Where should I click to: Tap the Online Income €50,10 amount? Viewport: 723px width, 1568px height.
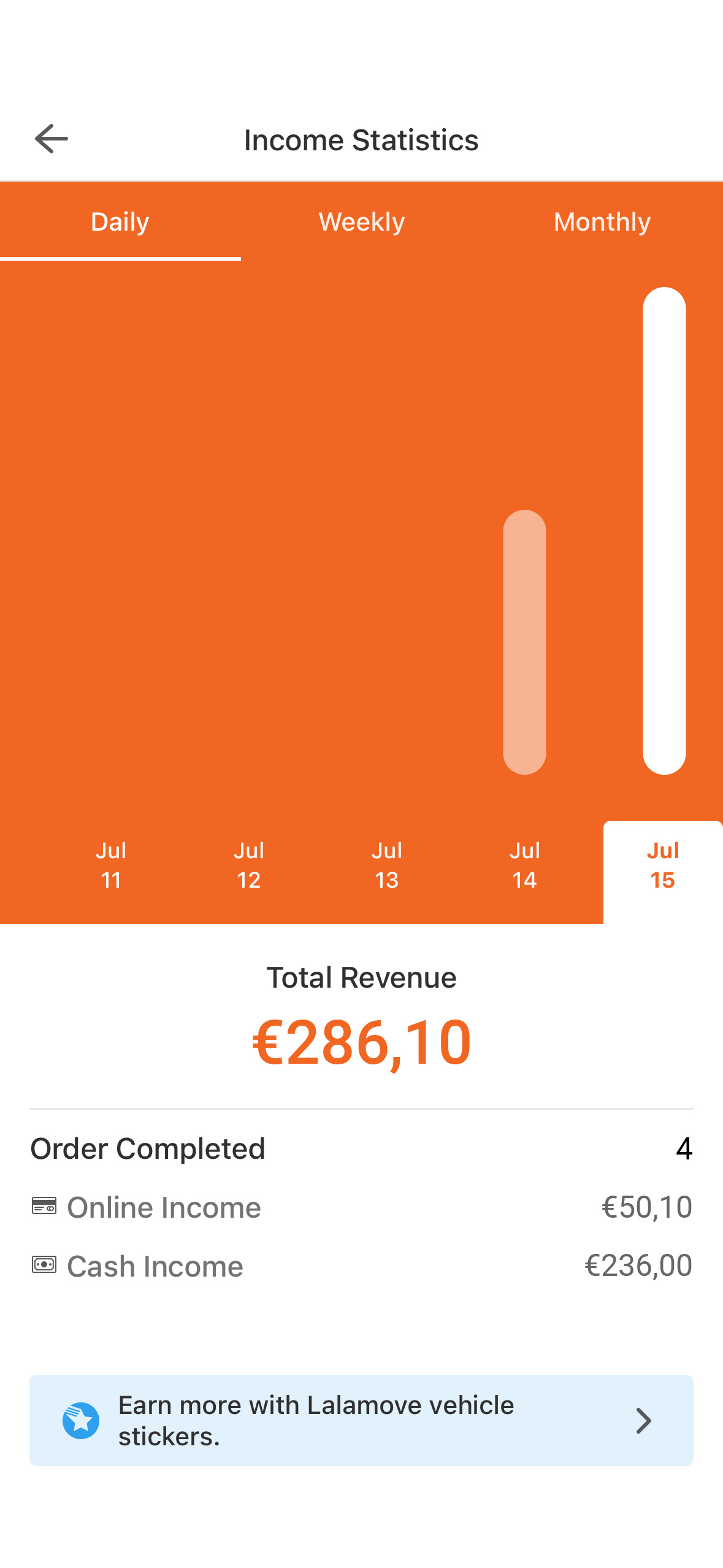(x=647, y=1207)
